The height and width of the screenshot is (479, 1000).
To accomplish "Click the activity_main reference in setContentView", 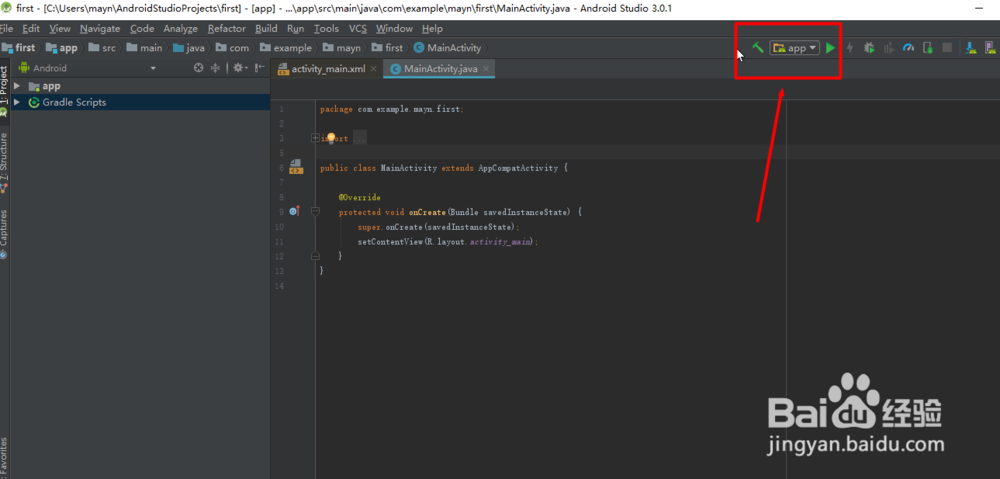I will (x=499, y=242).
